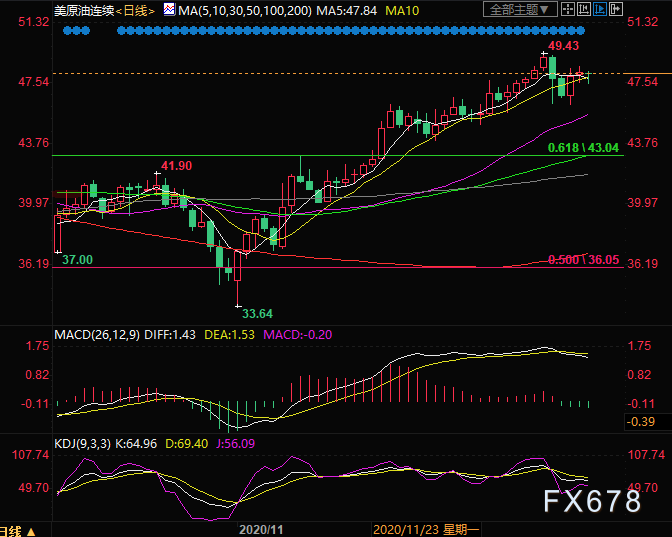Click the 49.43 high price marker
This screenshot has height=537, width=672.
[x=565, y=46]
